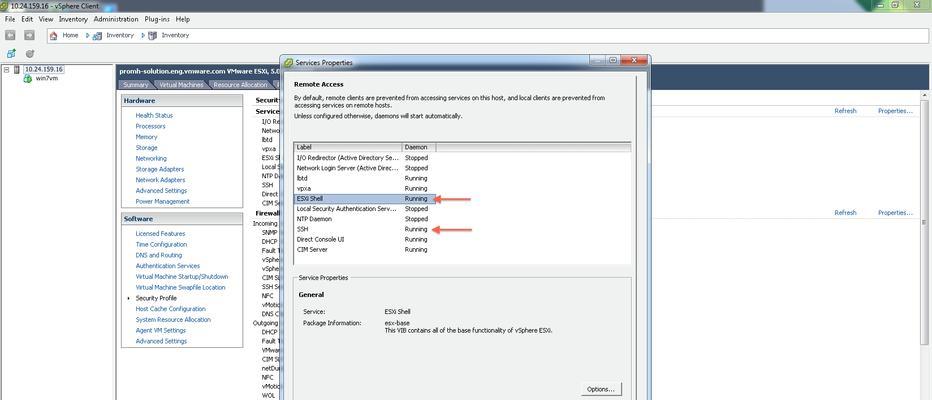Click the second Inventory icon in the breadcrumb

[x=153, y=36]
